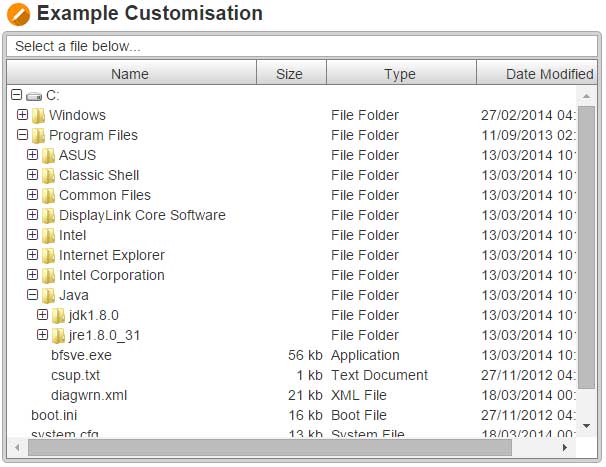Screen dimensions: 606x467
Task: Select the bfsve.exe file
Action: point(81,355)
